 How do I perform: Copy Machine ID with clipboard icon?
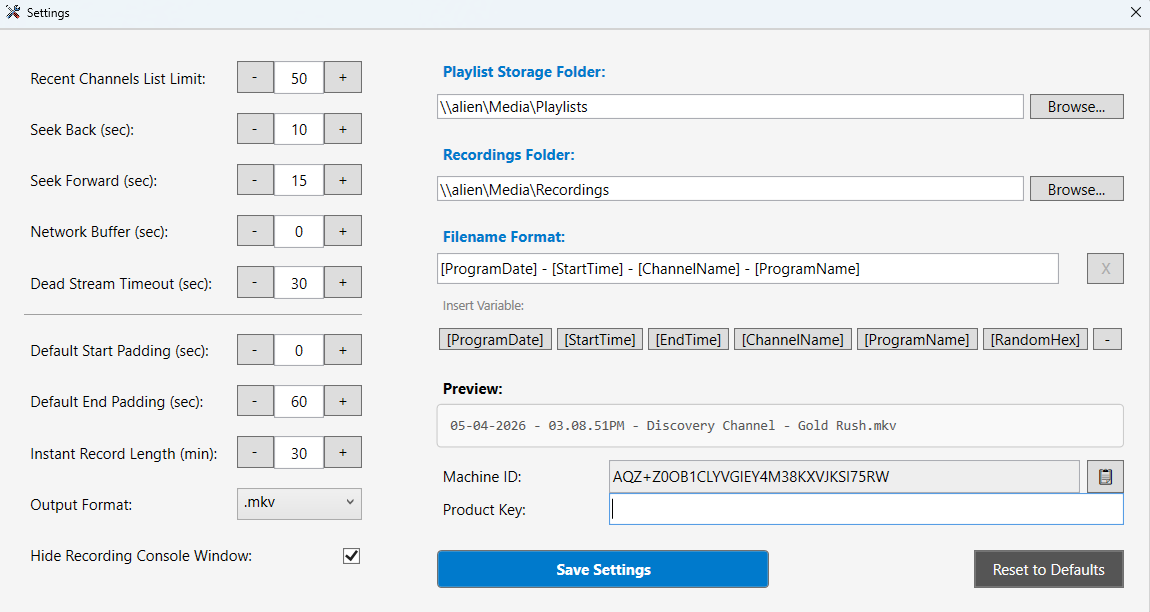(x=1105, y=477)
